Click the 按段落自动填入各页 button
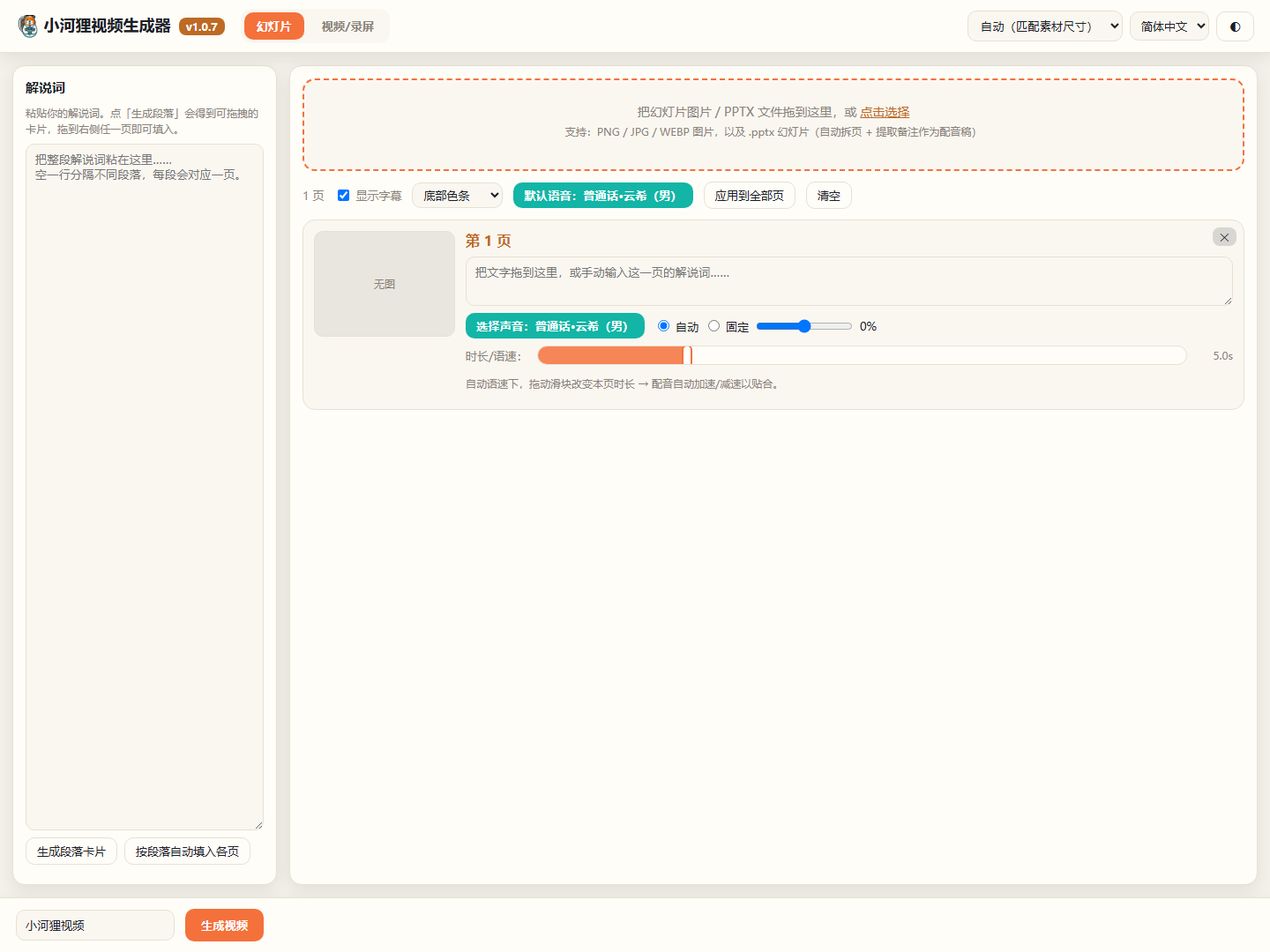 point(187,852)
